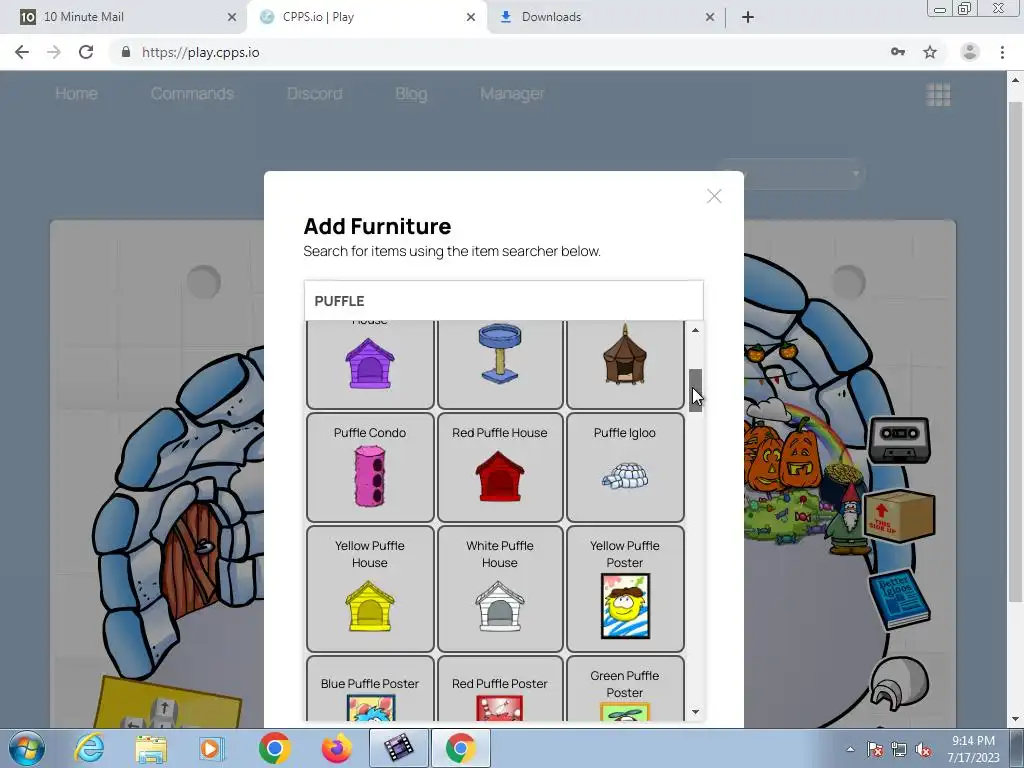Choose the Blue Puffle Poster item
Viewport: 1024px width, 768px height.
coord(370,689)
